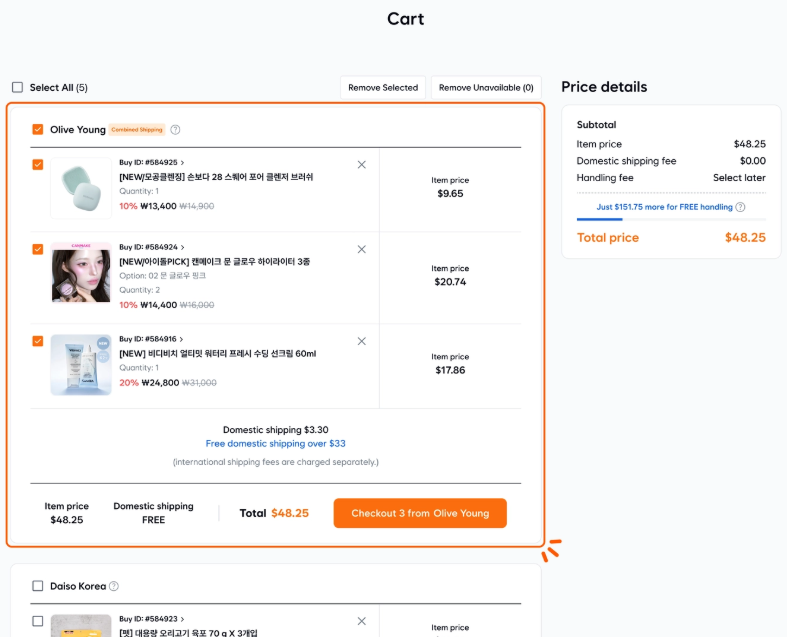Remove the Moon Glow highlighter item
This screenshot has width=787, height=637.
[362, 249]
